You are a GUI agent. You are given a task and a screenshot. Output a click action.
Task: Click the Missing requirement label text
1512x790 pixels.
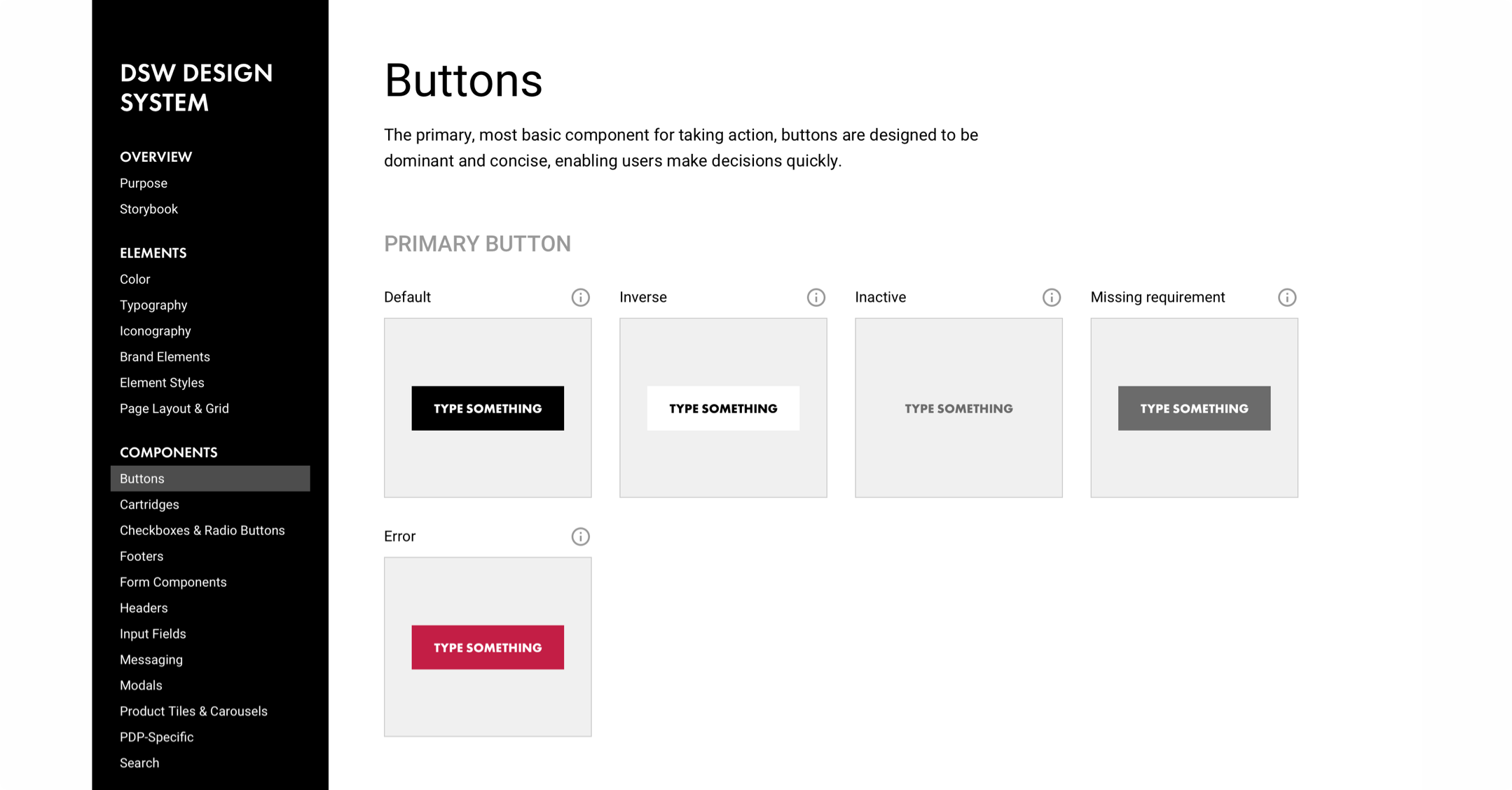(x=1157, y=297)
